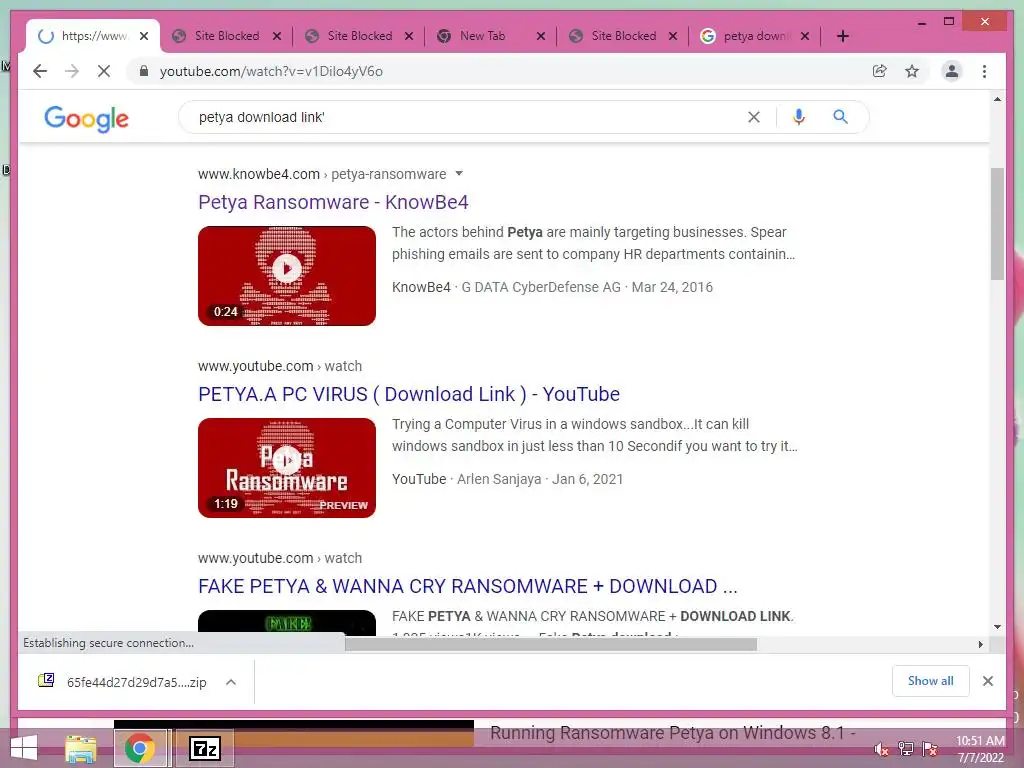This screenshot has height=768, width=1024.
Task: View site security lock info
Action: pyautogui.click(x=144, y=71)
